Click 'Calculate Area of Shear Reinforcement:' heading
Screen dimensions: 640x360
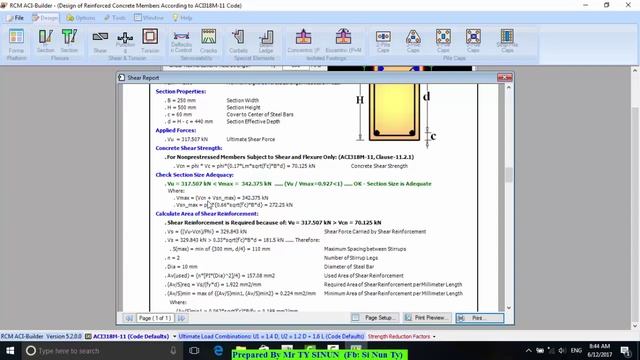pos(207,213)
